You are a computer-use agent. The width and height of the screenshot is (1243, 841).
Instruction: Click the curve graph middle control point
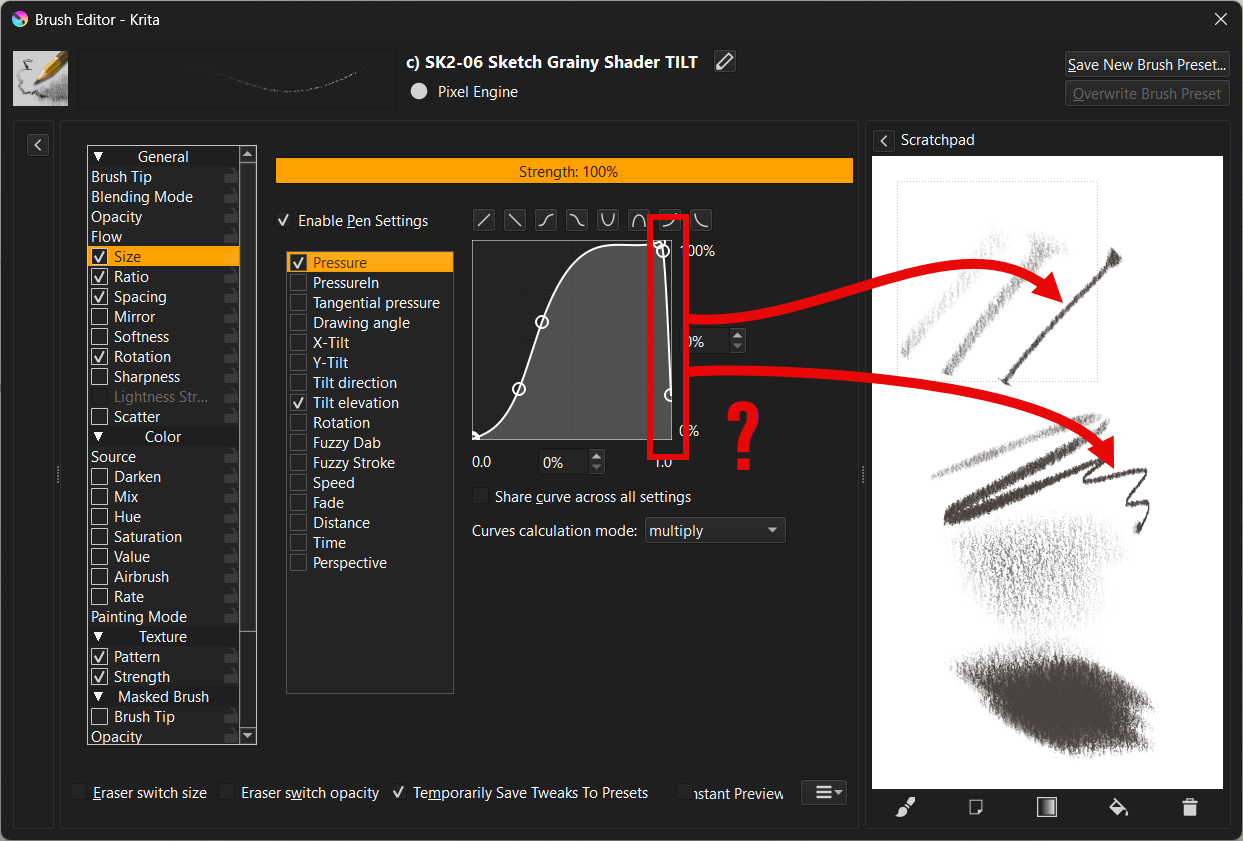point(542,322)
